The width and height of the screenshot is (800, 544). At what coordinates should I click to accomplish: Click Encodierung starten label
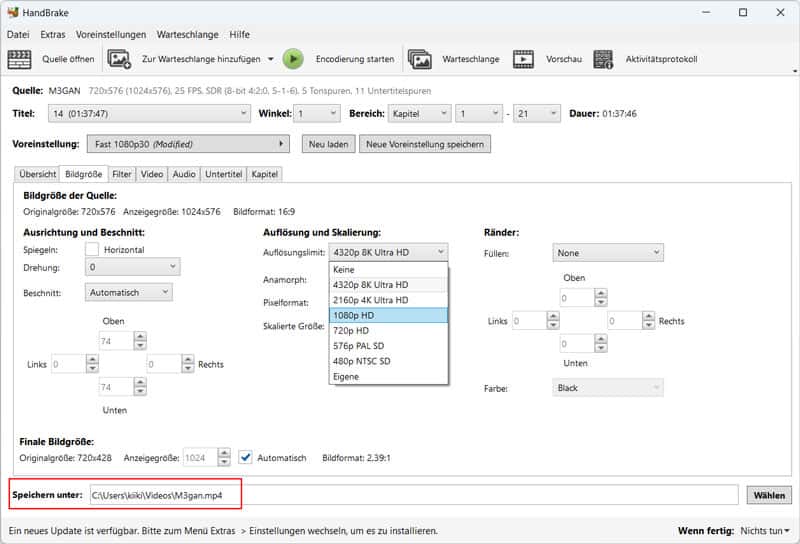[x=355, y=59]
